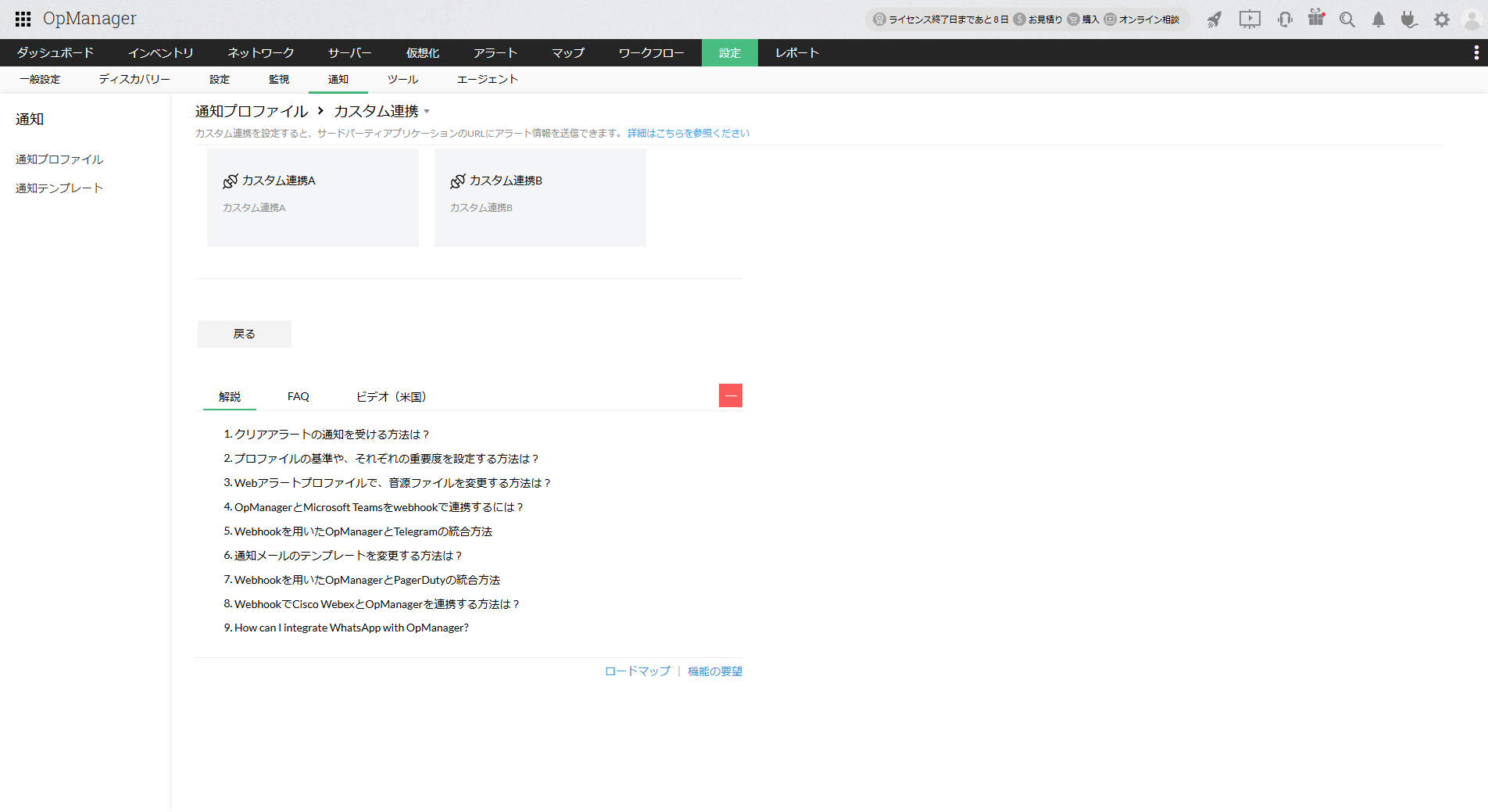Open help item about Webアラートプロファイル sound file

pyautogui.click(x=394, y=483)
